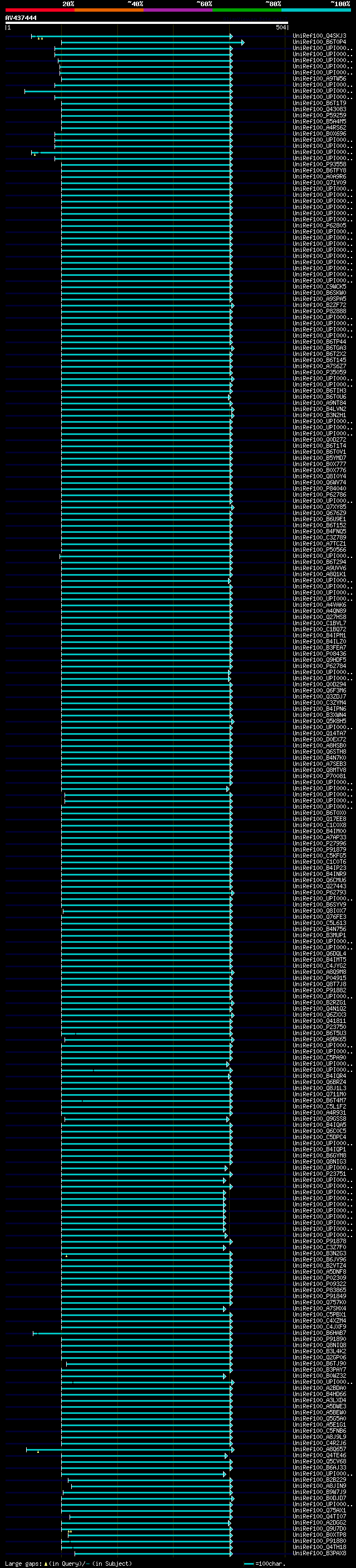Select subject UniRef100_B6HAB7
Screen dimensions: 356x1568
(x=319, y=1333)
